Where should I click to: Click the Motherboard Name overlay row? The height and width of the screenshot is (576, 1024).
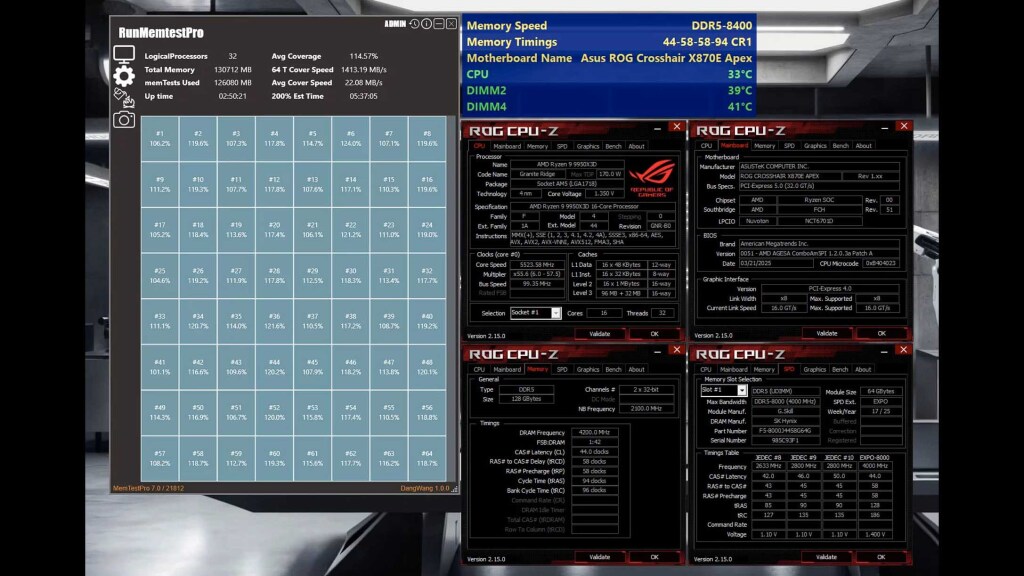click(x=609, y=58)
